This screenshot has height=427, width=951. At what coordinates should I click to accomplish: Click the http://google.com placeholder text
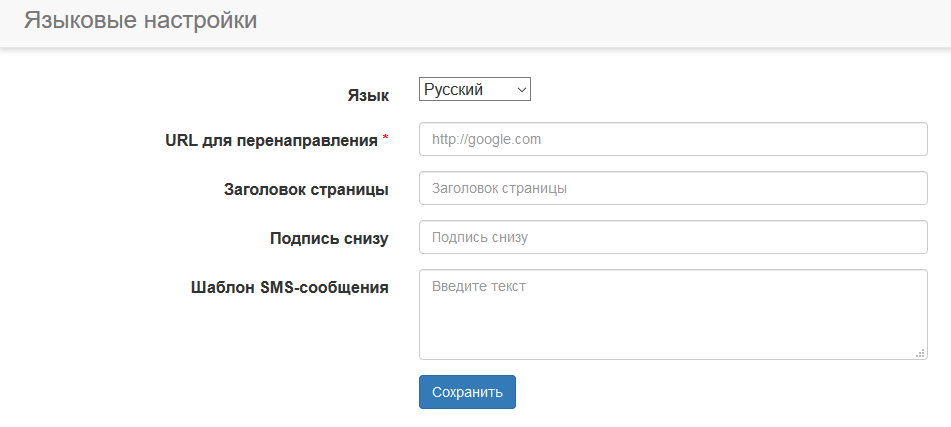(x=486, y=139)
